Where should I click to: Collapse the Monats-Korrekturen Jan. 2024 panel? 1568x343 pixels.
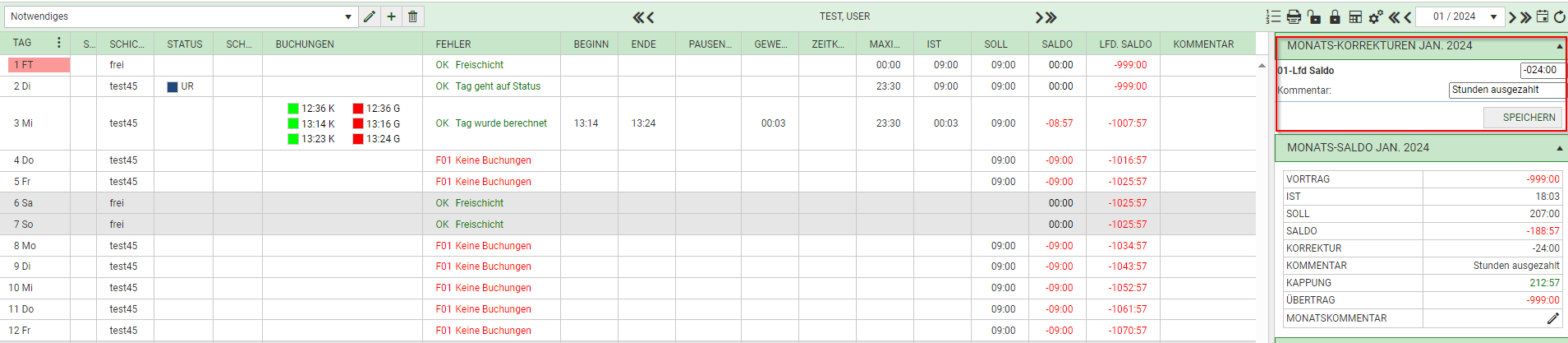coord(1559,47)
